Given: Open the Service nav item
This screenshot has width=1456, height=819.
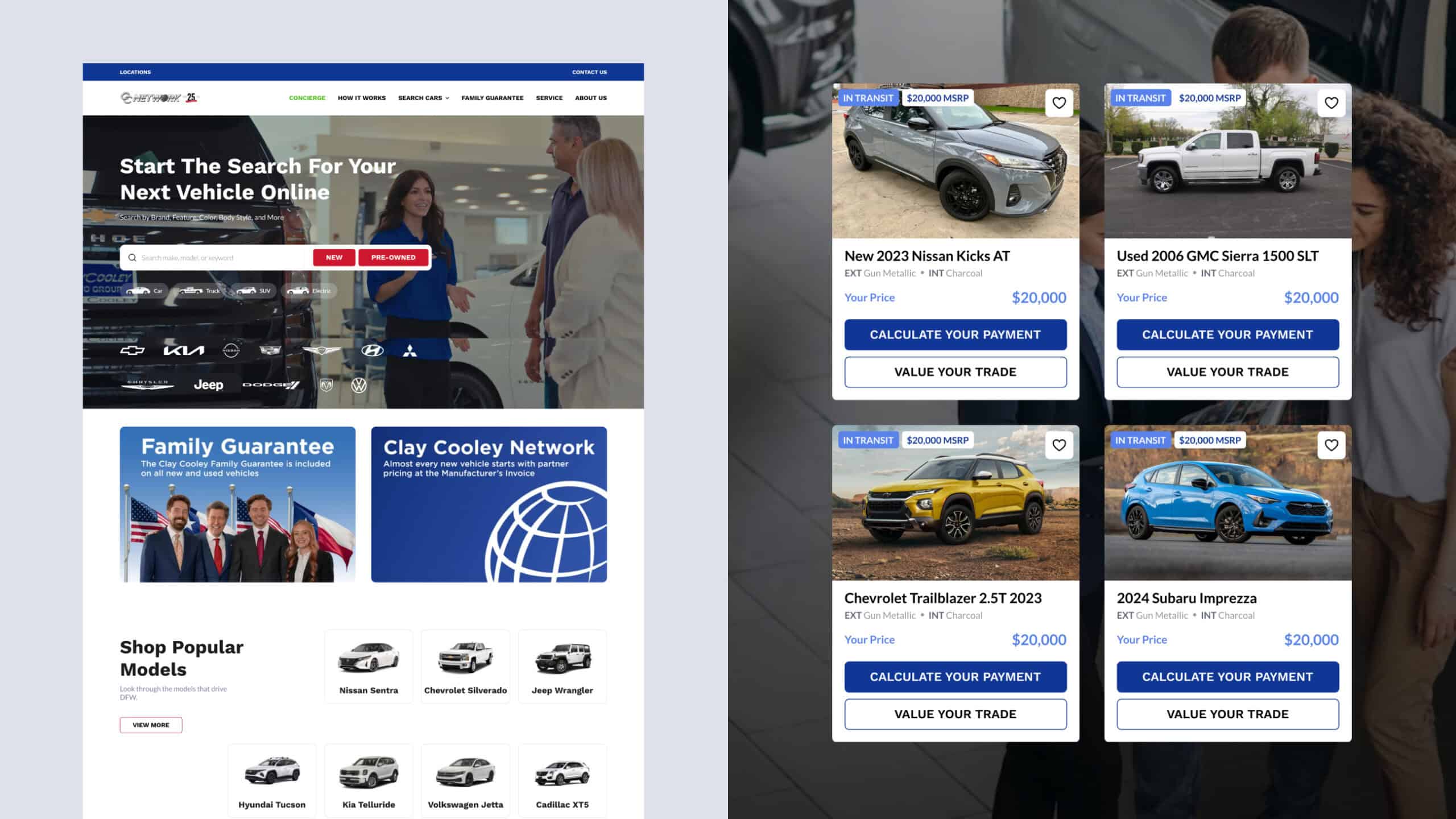Looking at the screenshot, I should click(x=549, y=98).
